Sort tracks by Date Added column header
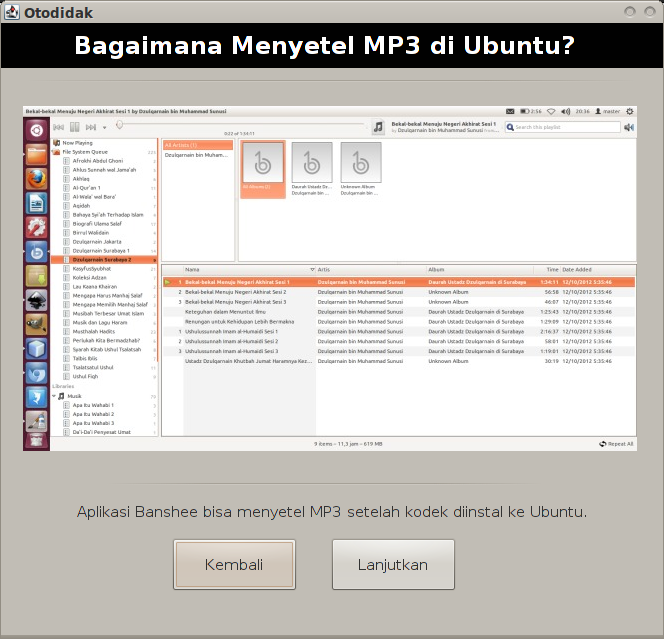 [598, 269]
